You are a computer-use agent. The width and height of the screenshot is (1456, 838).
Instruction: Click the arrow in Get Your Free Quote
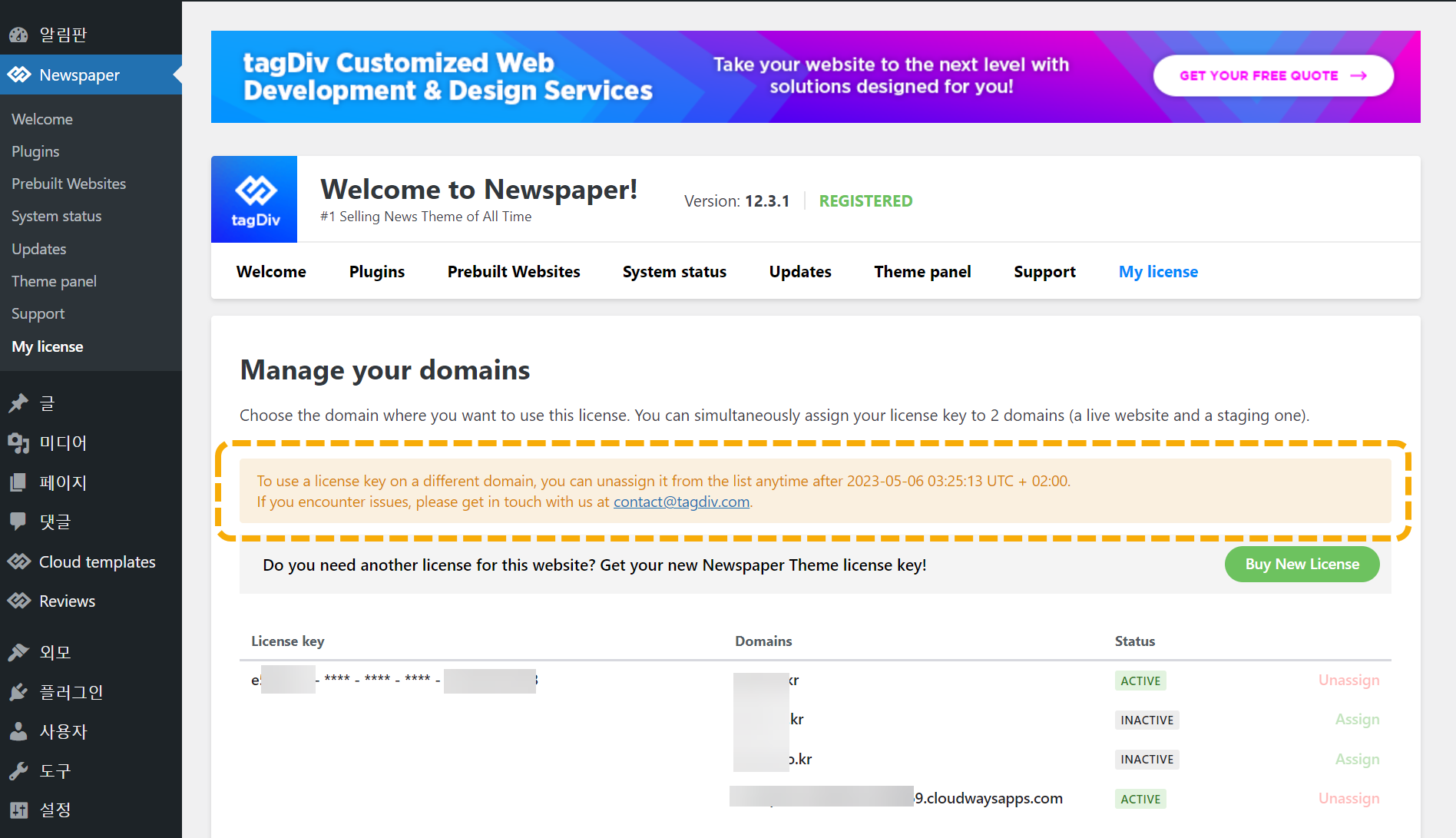(x=1358, y=75)
